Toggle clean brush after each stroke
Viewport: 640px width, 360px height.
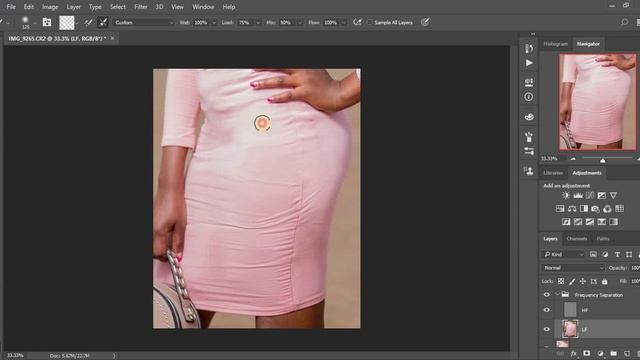[103, 22]
